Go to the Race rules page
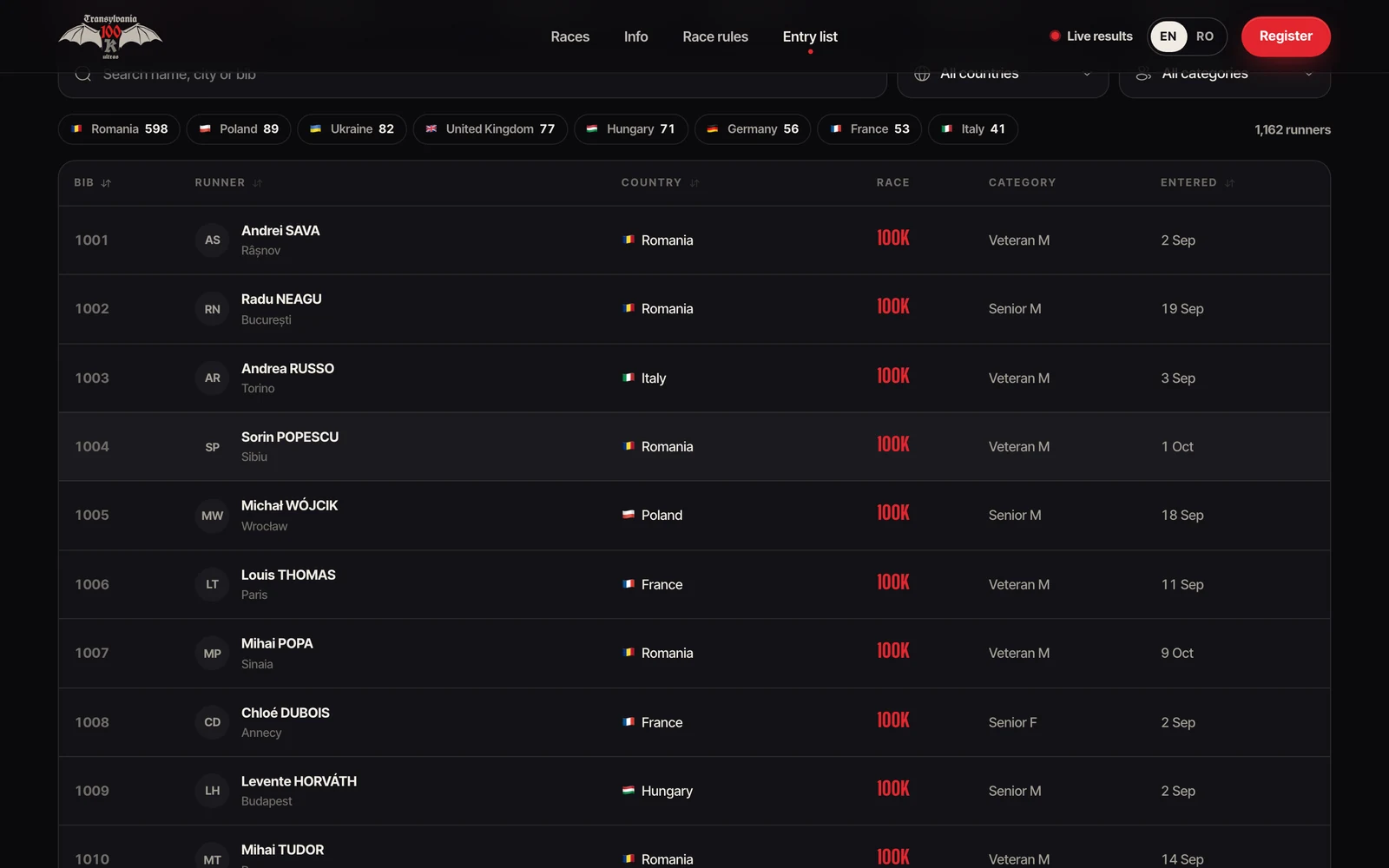Viewport: 1389px width, 868px height. coord(715,36)
